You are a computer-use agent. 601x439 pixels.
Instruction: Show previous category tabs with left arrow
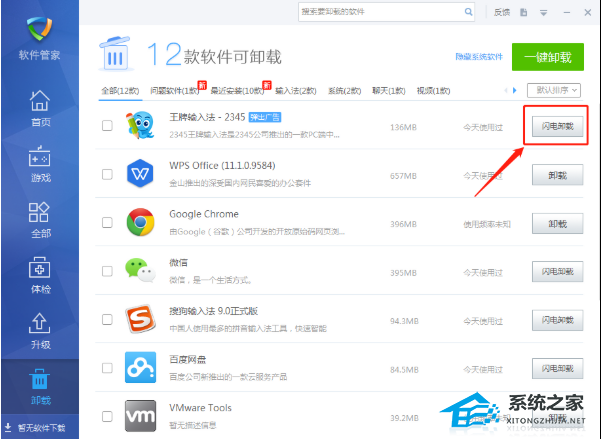tap(506, 90)
